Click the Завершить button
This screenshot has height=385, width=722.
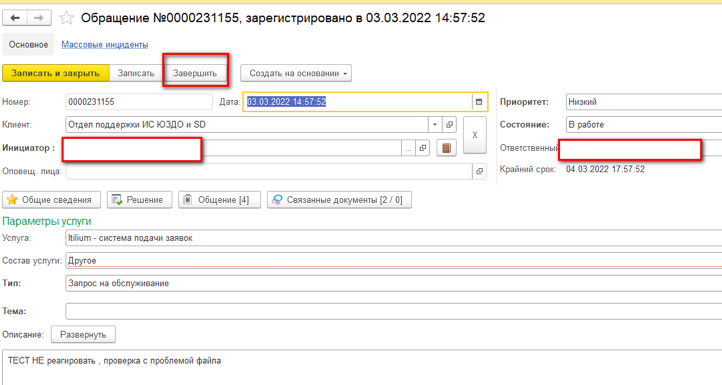pos(195,73)
